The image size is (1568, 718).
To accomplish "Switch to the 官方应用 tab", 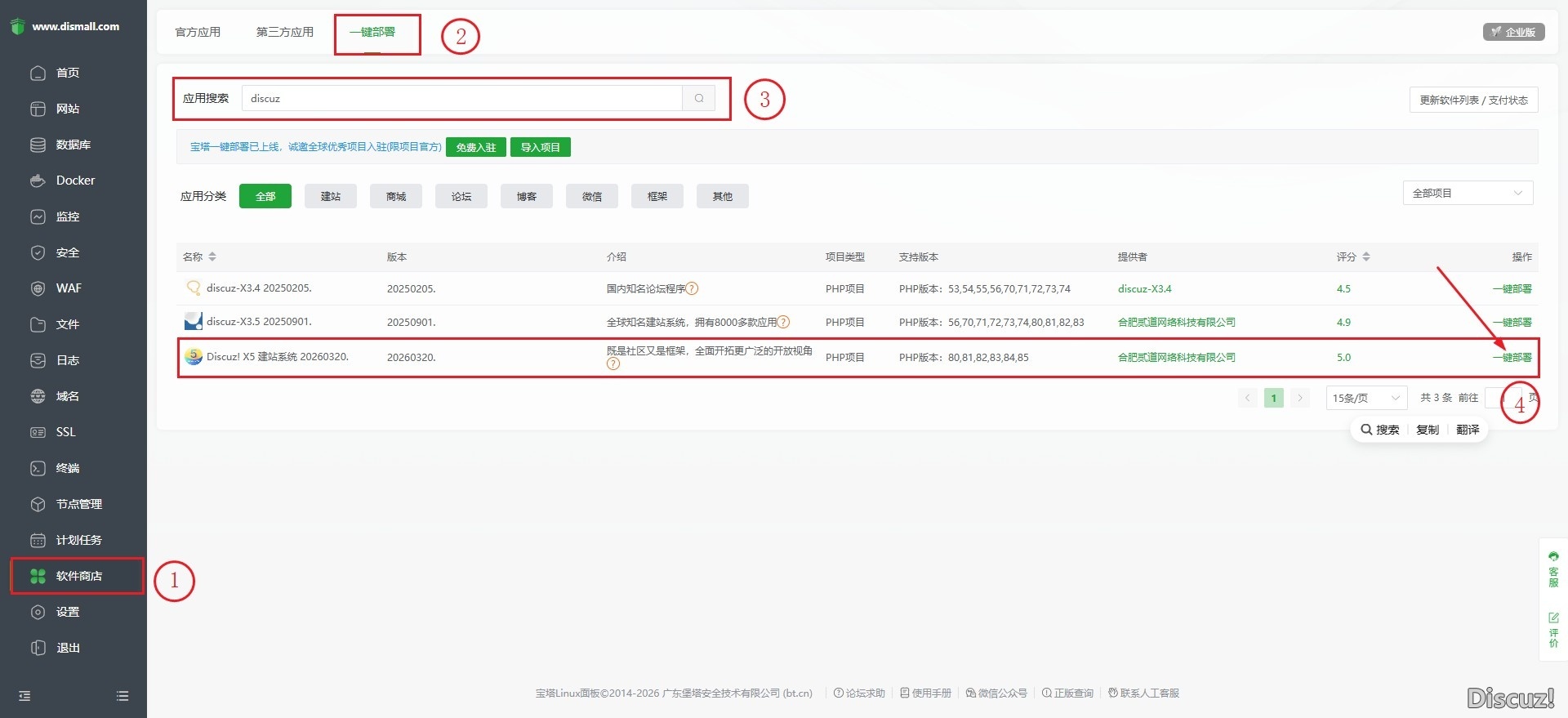I will click(x=198, y=32).
